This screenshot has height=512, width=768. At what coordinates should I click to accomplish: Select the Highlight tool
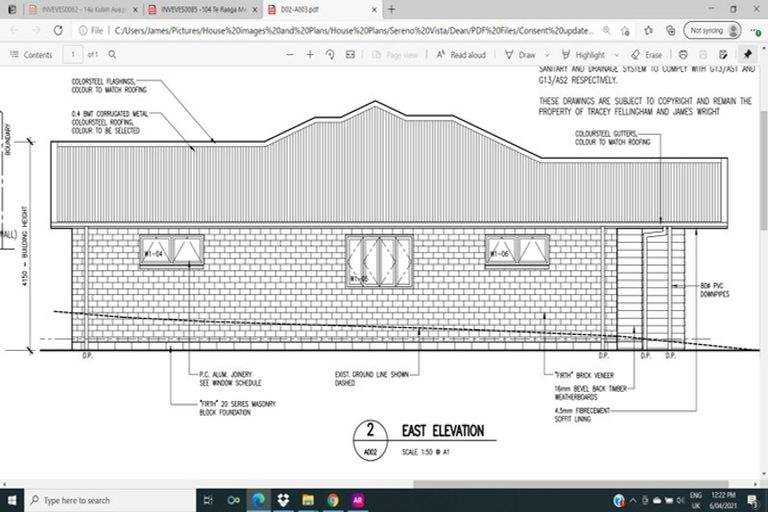coord(583,55)
